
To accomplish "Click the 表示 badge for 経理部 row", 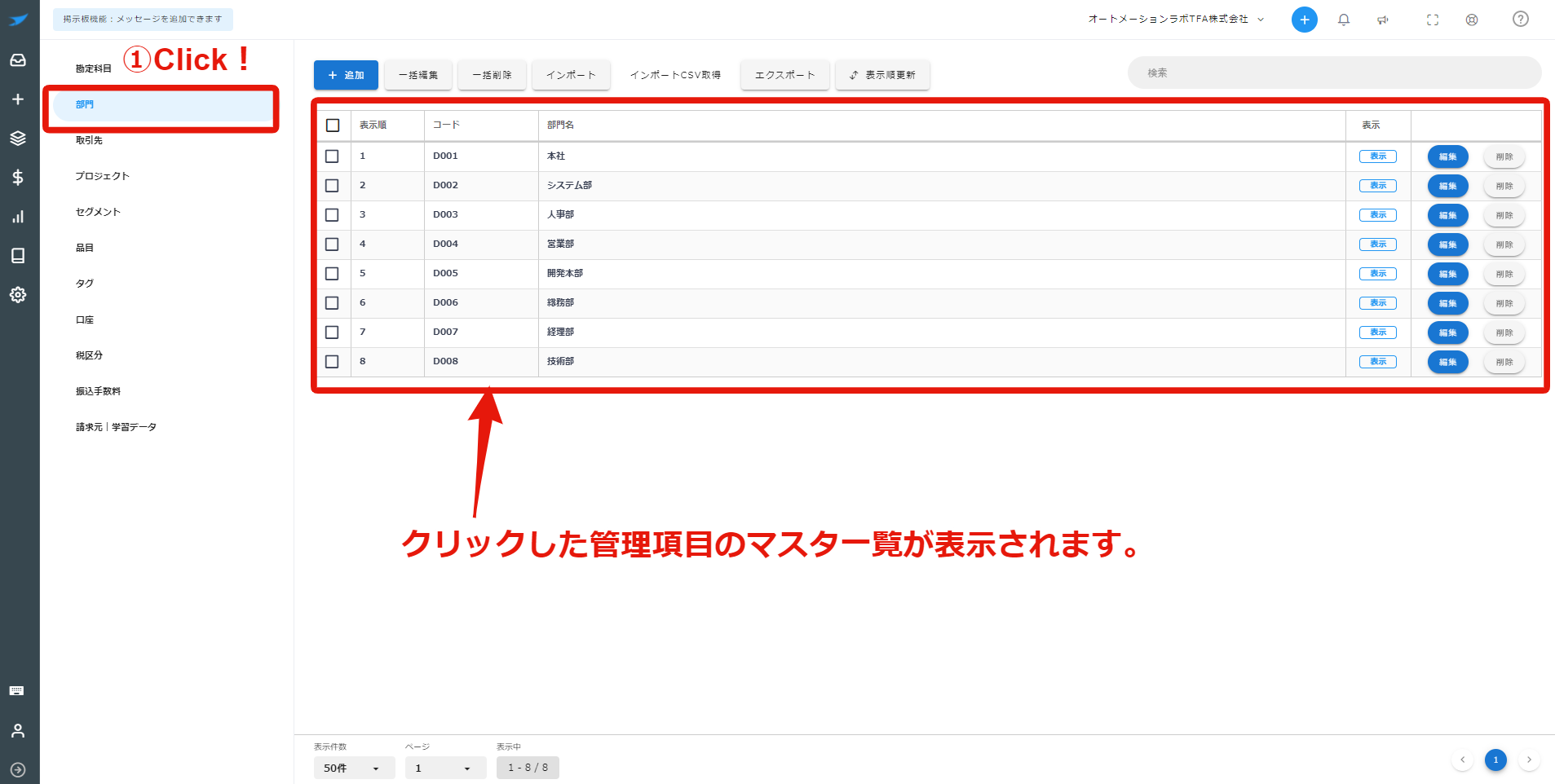I will tap(1378, 333).
